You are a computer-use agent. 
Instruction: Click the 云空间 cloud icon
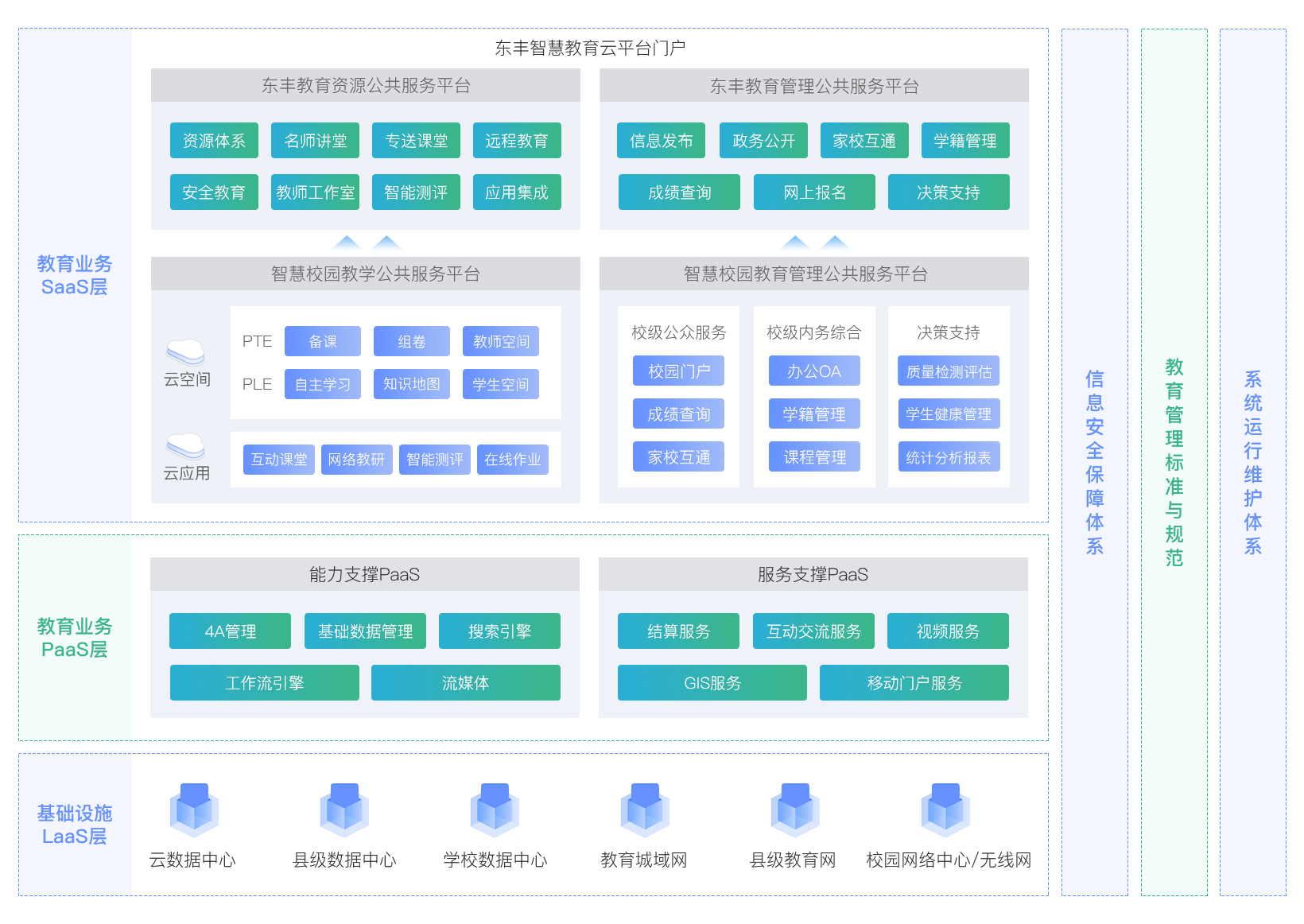[185, 352]
